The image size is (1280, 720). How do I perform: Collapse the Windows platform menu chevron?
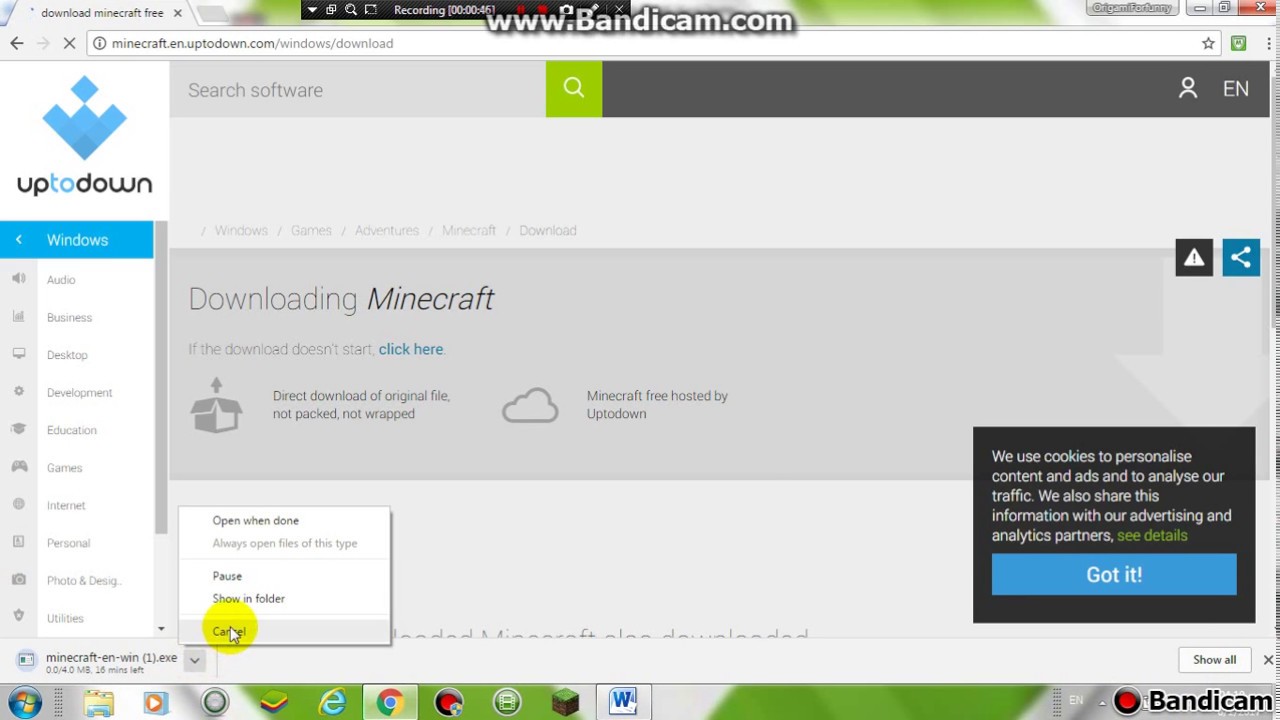pyautogui.click(x=18, y=240)
